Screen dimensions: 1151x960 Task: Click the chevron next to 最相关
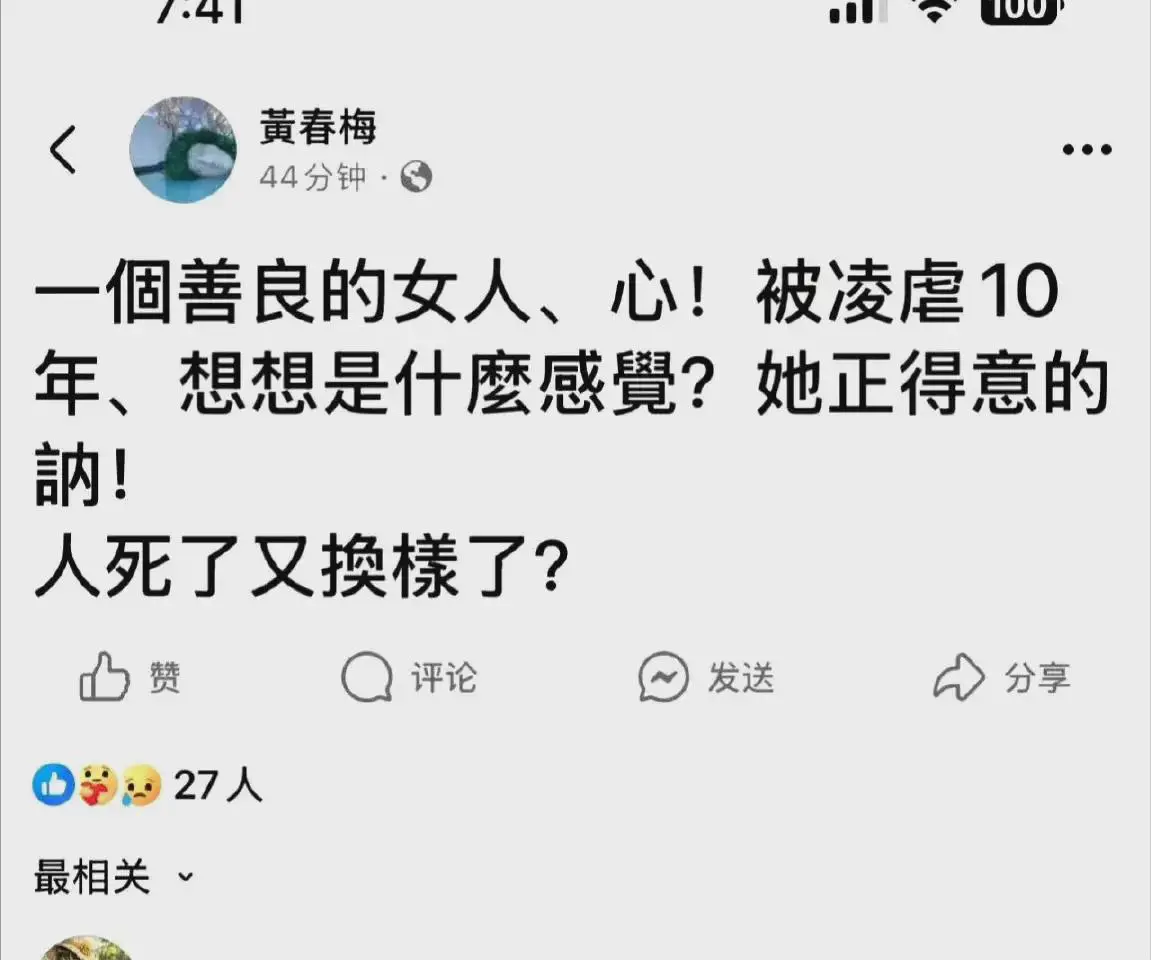click(186, 876)
